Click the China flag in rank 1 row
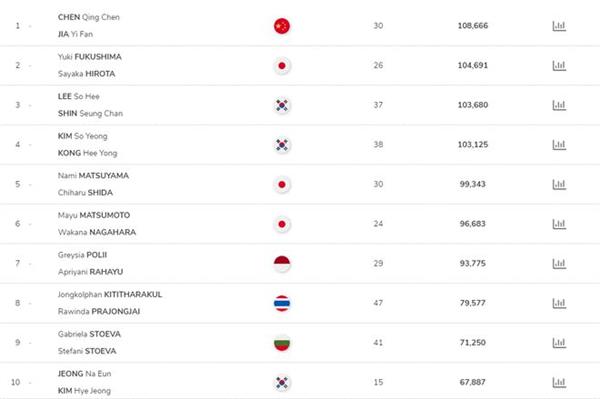This screenshot has height=399, width=600. click(x=282, y=26)
